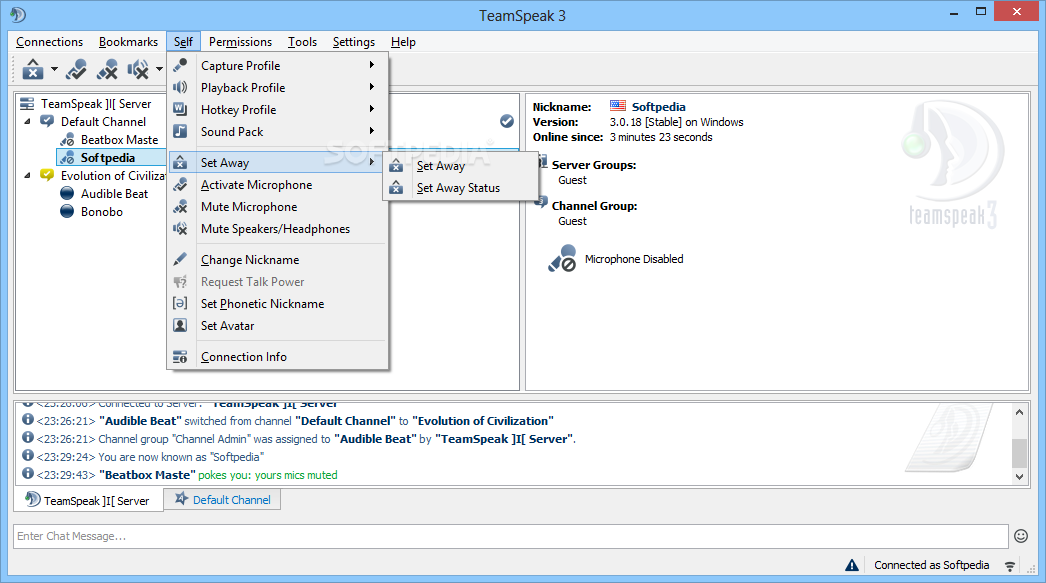Screen dimensions: 1046x583
Task: Open the Tools menu
Action: [302, 42]
